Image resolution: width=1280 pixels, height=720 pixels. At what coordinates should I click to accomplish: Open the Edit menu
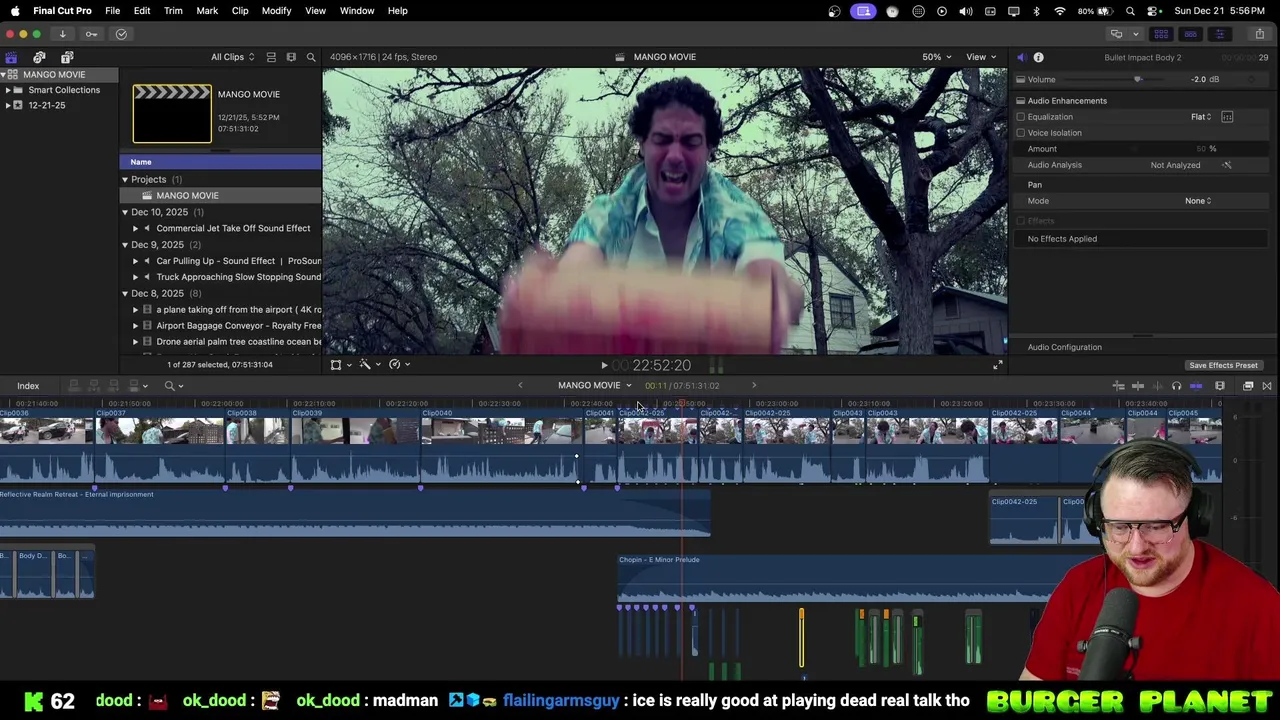[142, 11]
